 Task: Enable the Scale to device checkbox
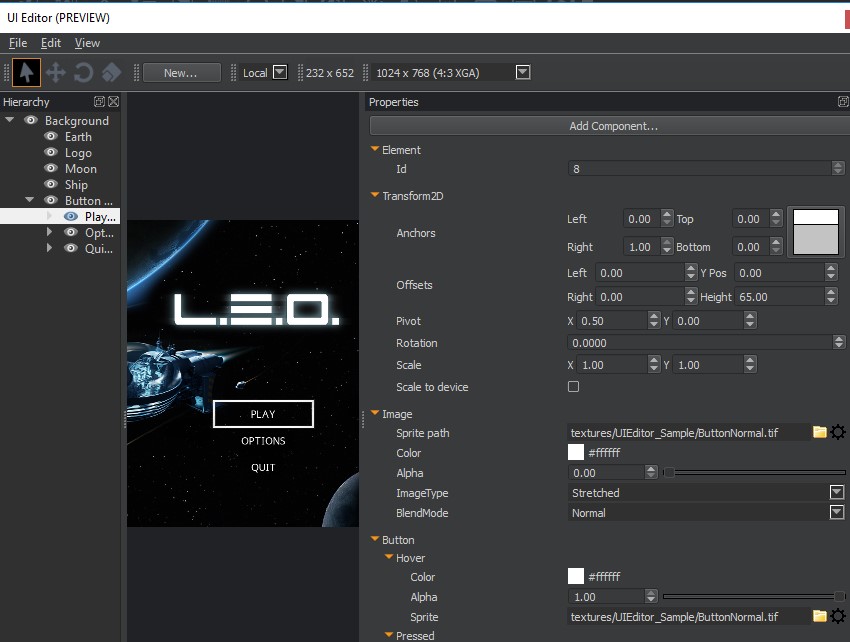[573, 388]
